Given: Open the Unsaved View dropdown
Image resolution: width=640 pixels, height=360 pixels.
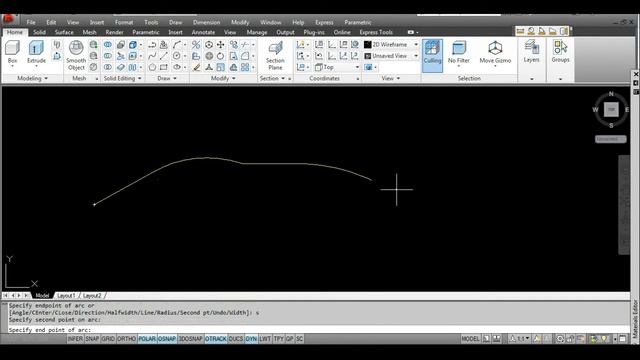Looking at the screenshot, I should click(x=391, y=56).
